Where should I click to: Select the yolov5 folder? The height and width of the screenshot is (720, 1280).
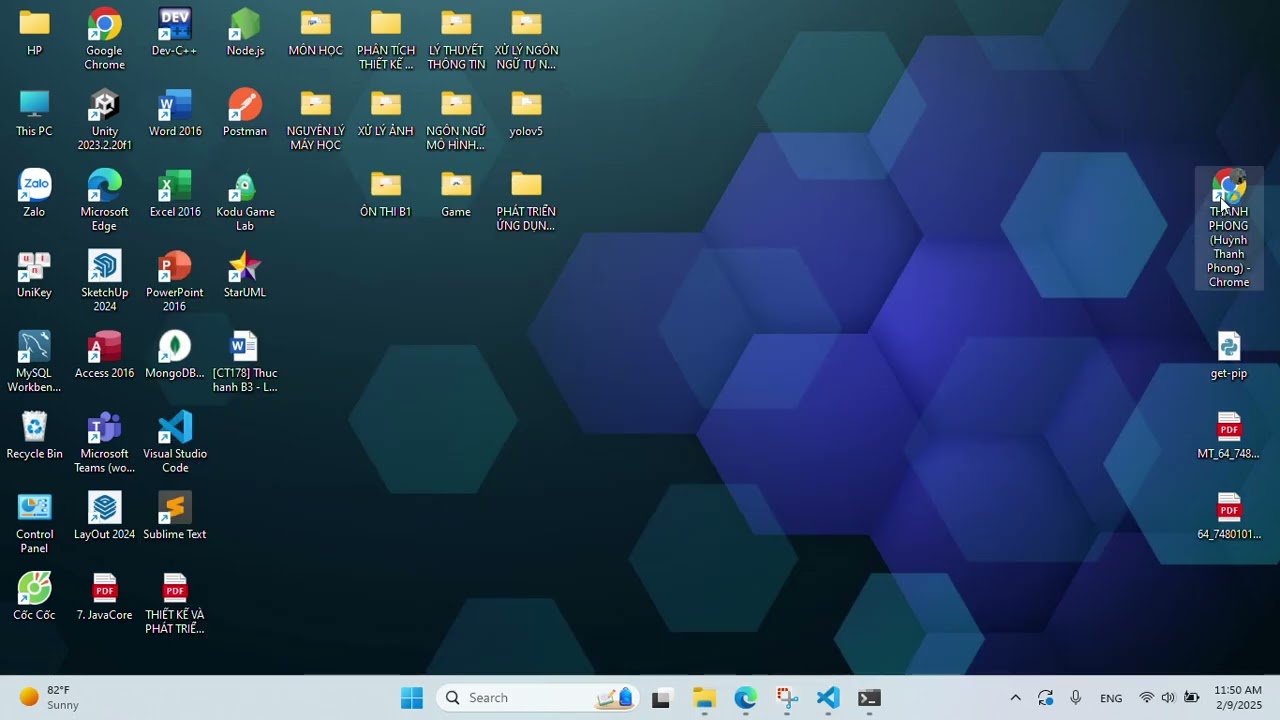pyautogui.click(x=526, y=114)
